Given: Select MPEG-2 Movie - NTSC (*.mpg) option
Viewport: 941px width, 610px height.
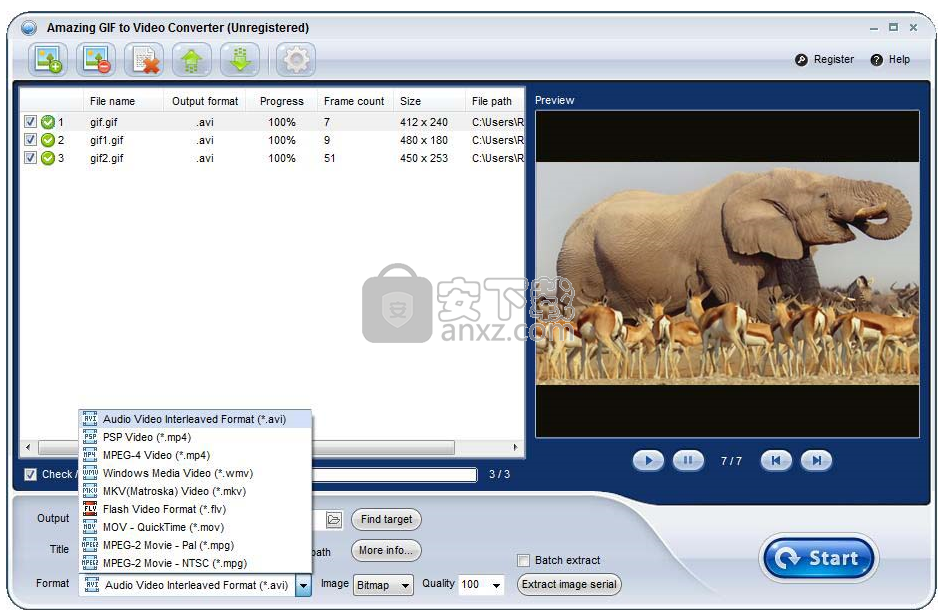Looking at the screenshot, I should point(195,563).
